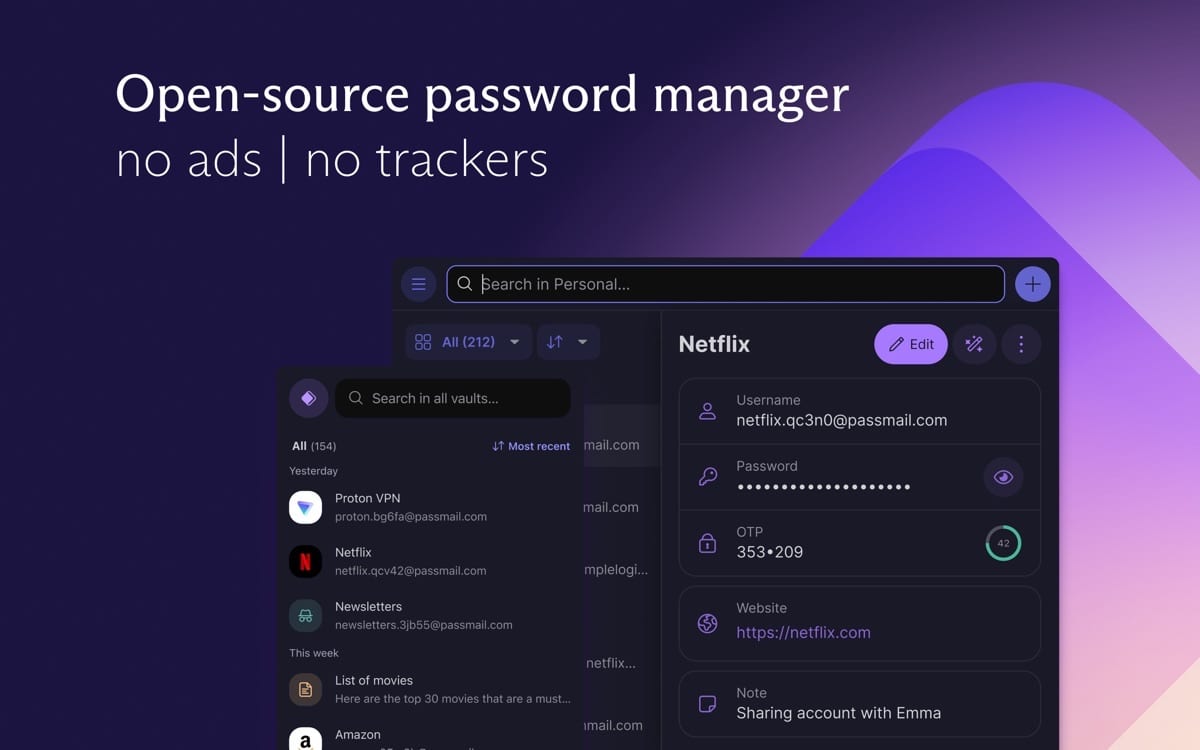Reveal password with the eye icon
The image size is (1200, 750).
point(1004,477)
